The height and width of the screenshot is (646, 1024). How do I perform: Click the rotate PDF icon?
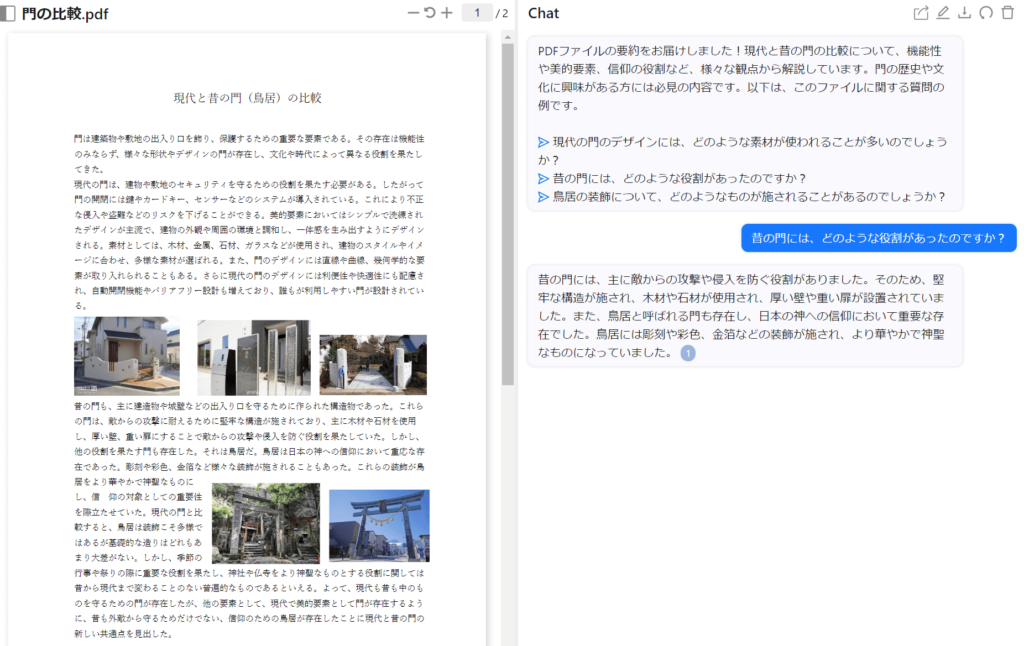click(x=430, y=13)
